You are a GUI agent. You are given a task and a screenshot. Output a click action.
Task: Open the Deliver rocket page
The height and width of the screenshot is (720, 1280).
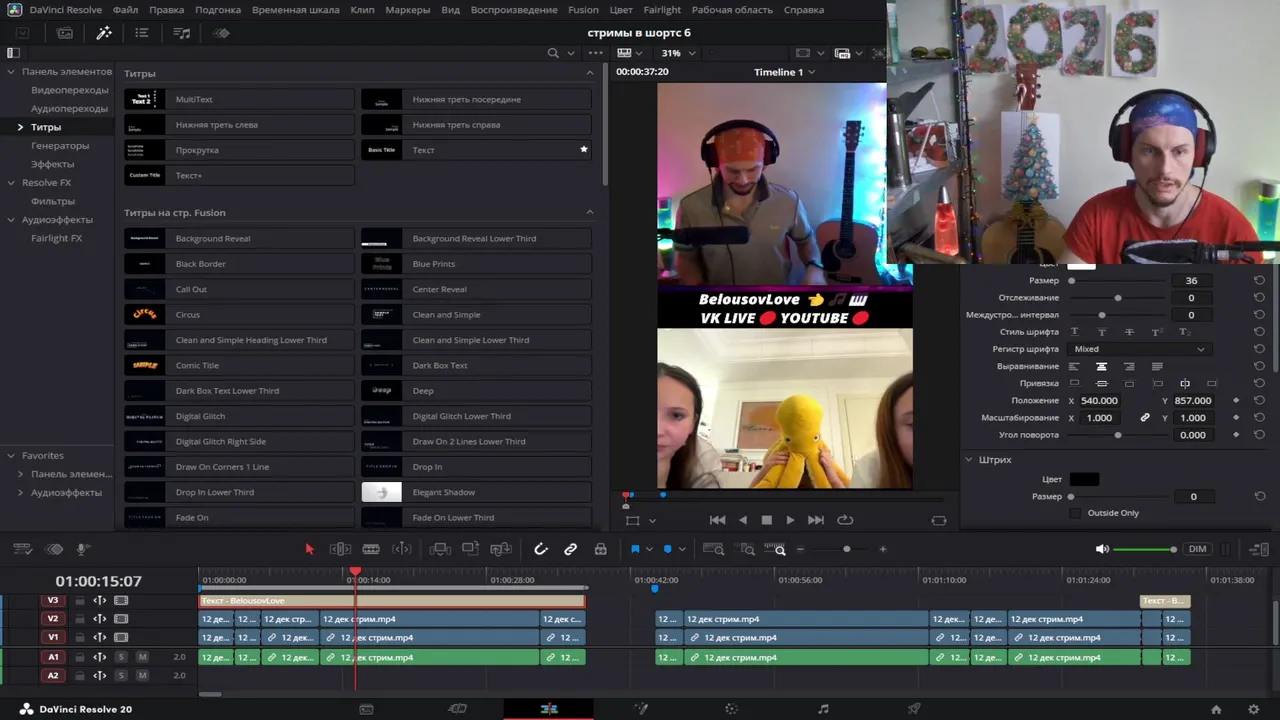click(914, 709)
